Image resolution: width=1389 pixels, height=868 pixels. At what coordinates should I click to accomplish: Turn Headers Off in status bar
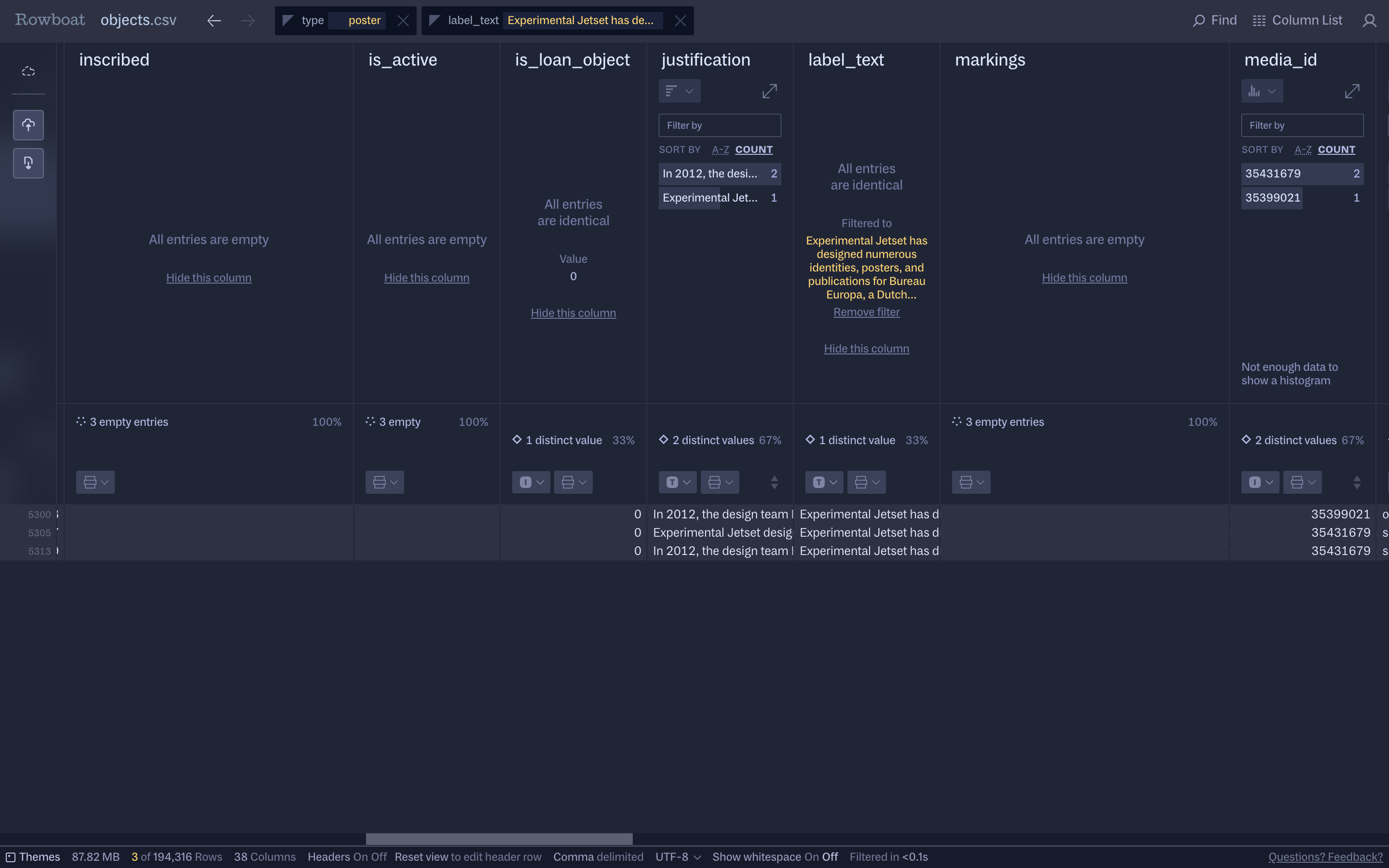click(379, 856)
